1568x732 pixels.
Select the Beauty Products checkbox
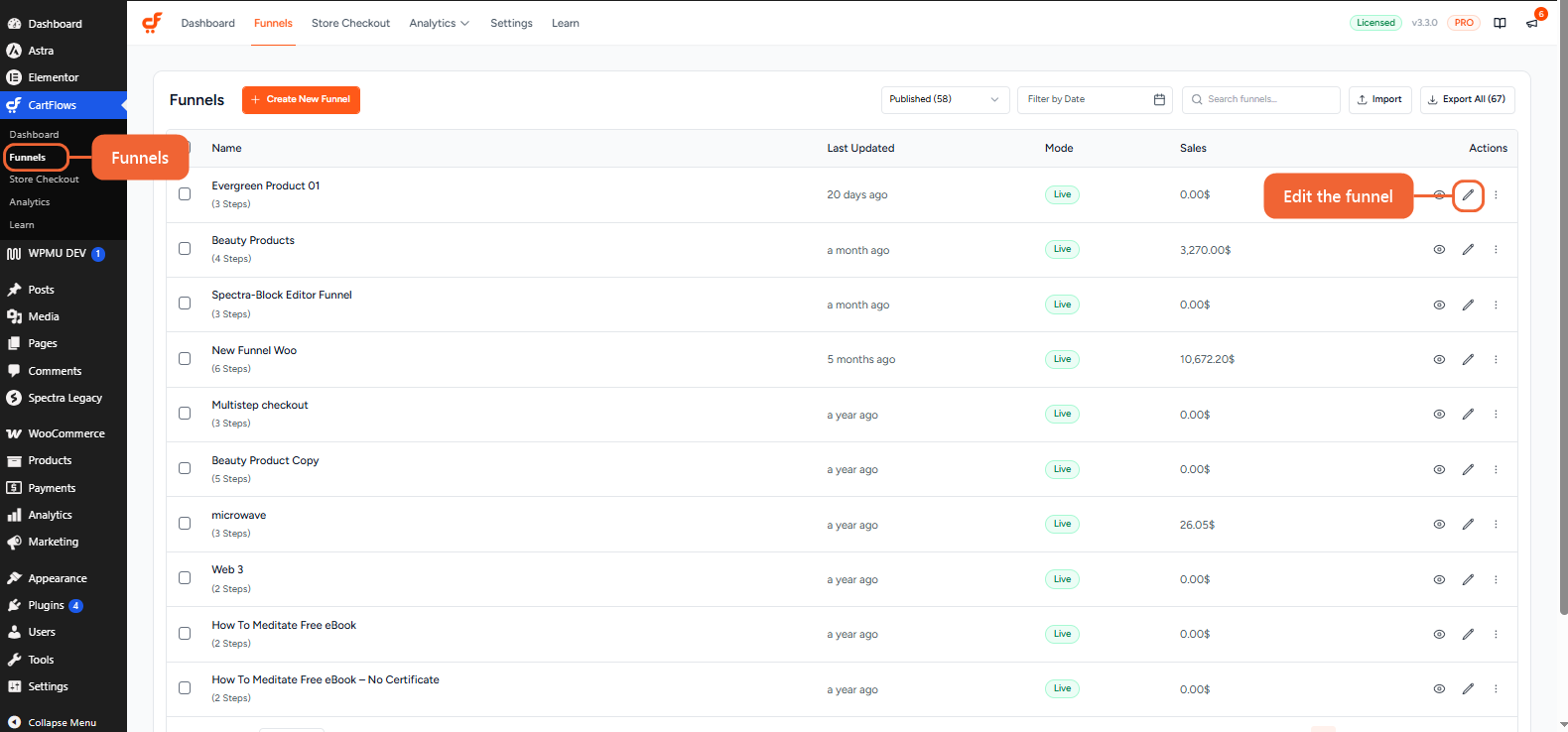tap(185, 249)
